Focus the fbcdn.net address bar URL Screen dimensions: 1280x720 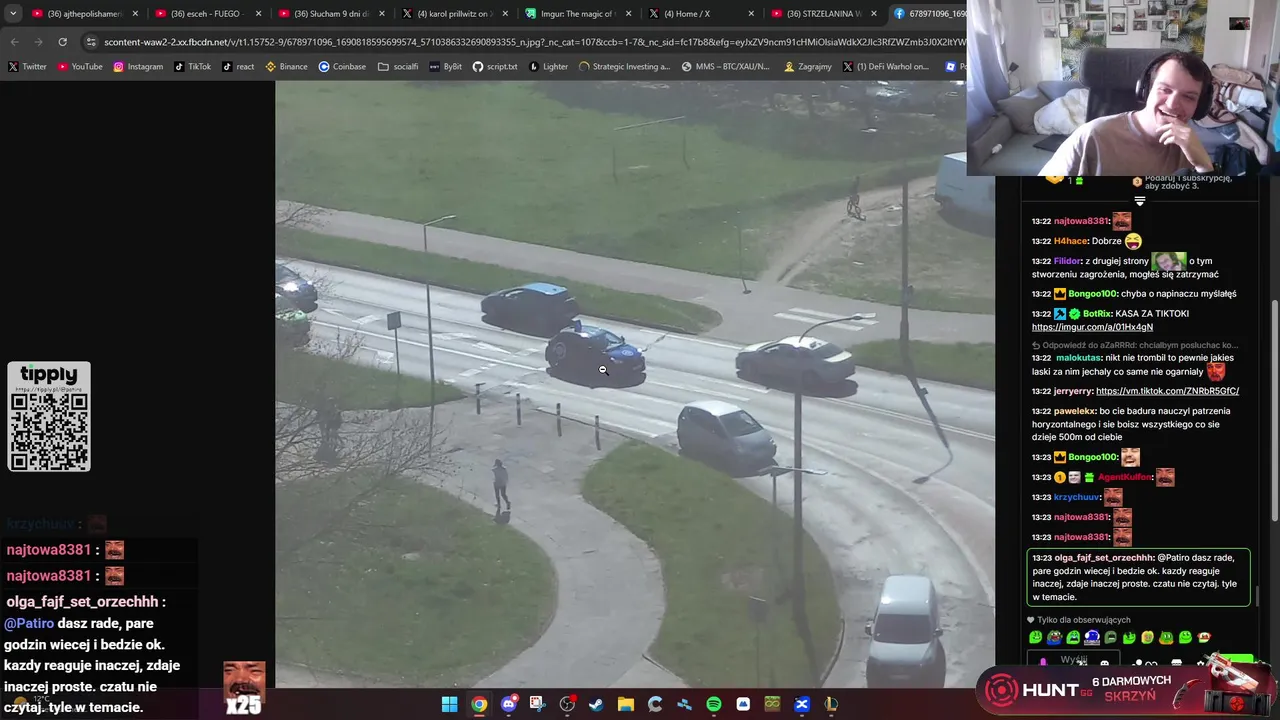tap(535, 42)
